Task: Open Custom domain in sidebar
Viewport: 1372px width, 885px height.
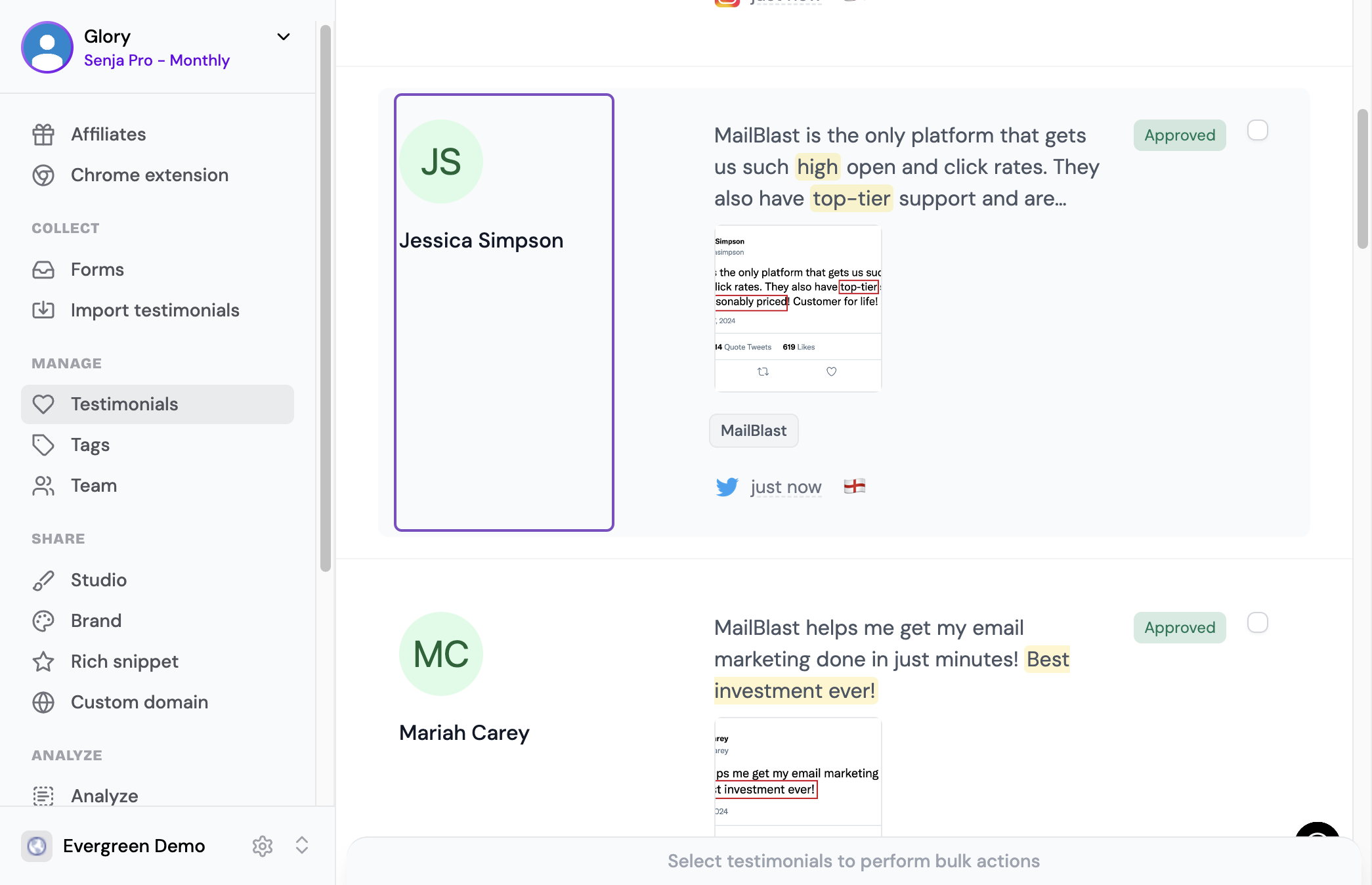Action: click(158, 702)
